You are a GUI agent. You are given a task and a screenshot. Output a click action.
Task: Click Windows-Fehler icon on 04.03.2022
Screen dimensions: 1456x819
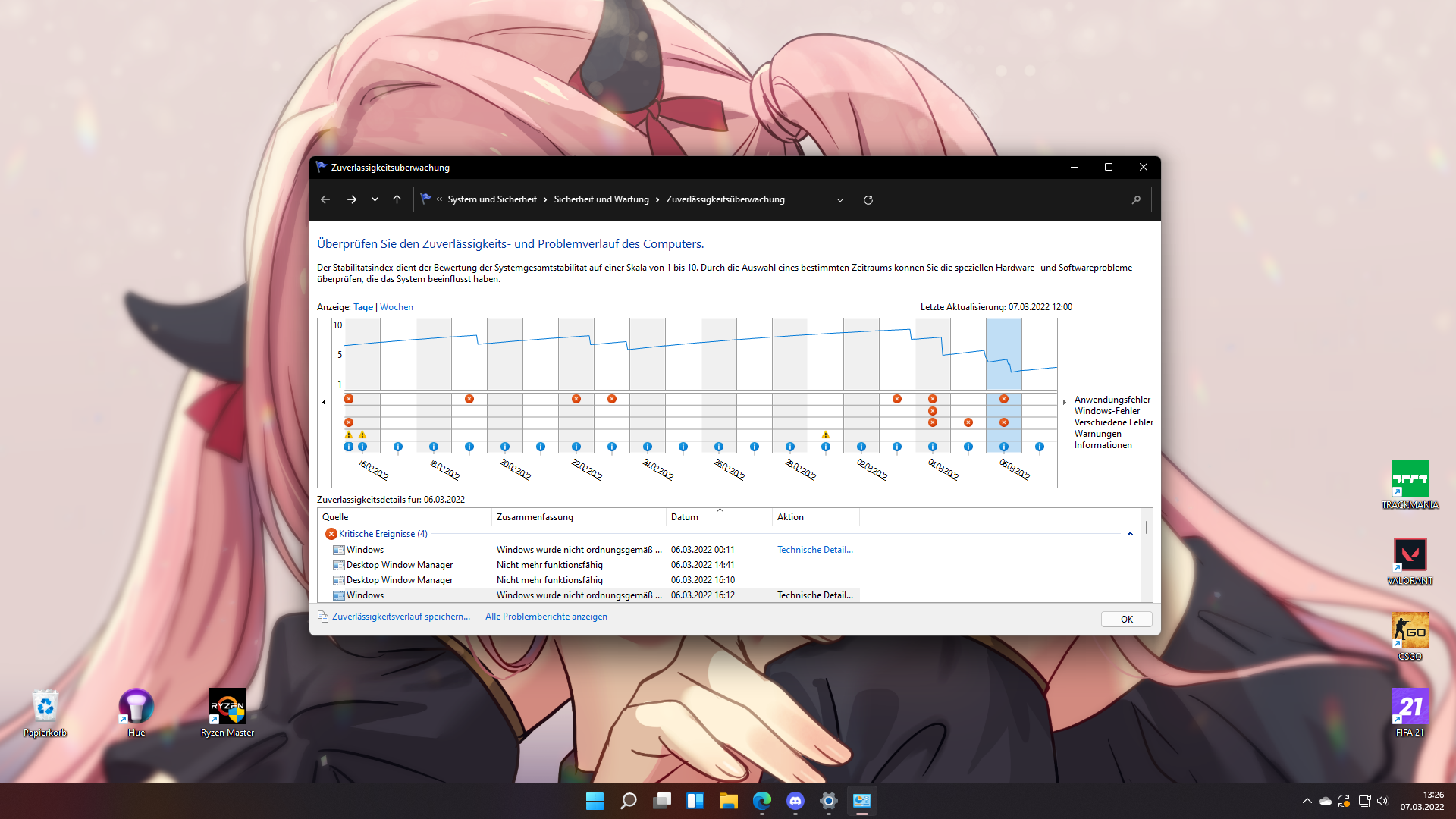tap(933, 411)
